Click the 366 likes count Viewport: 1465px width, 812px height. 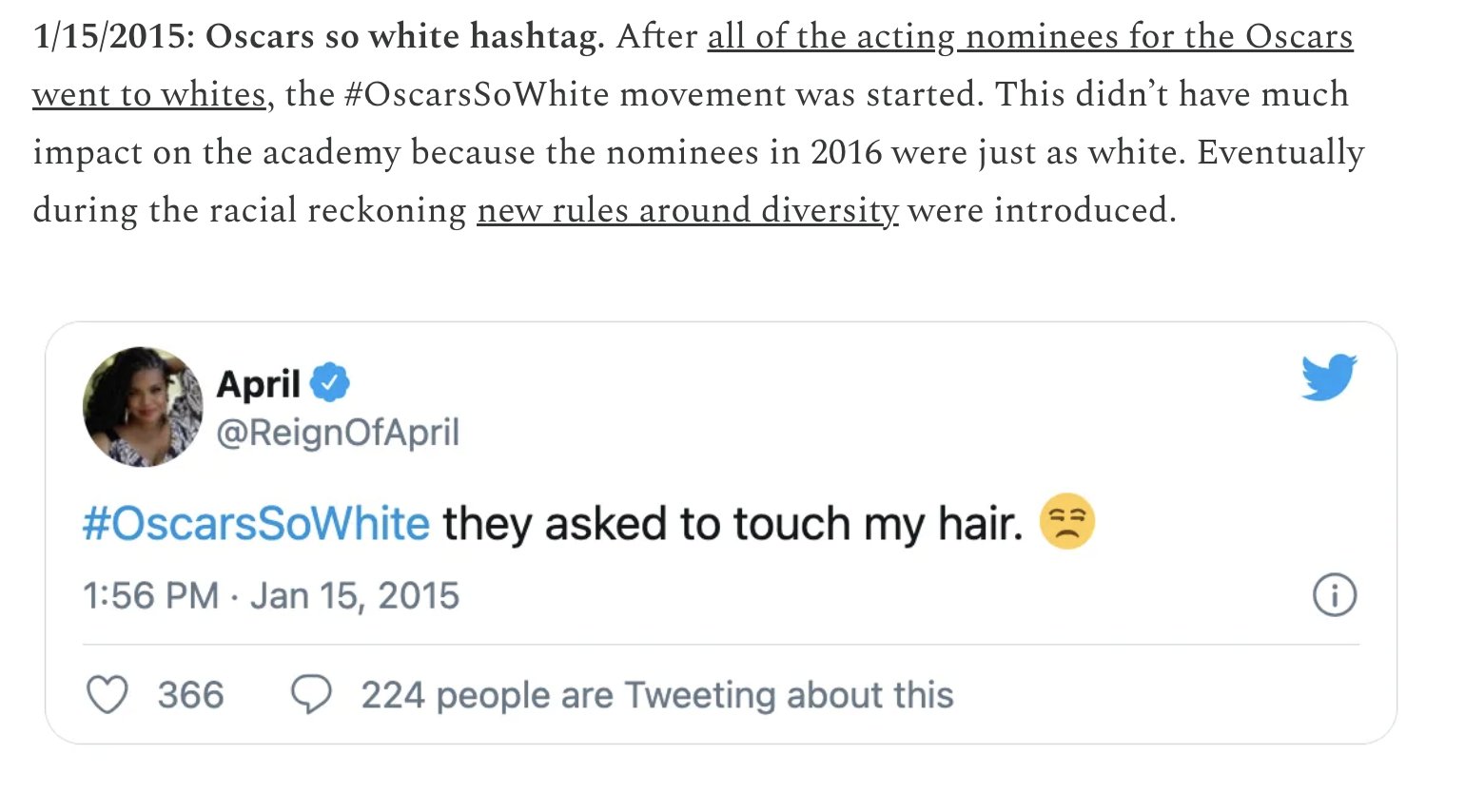pos(190,695)
